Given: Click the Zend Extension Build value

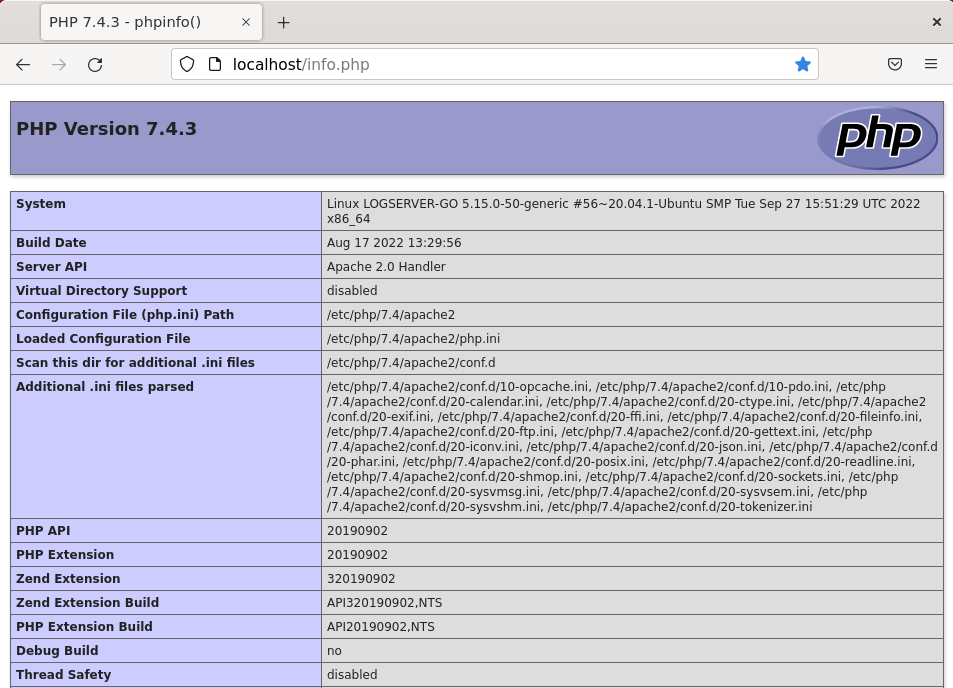Looking at the screenshot, I should 382,603.
